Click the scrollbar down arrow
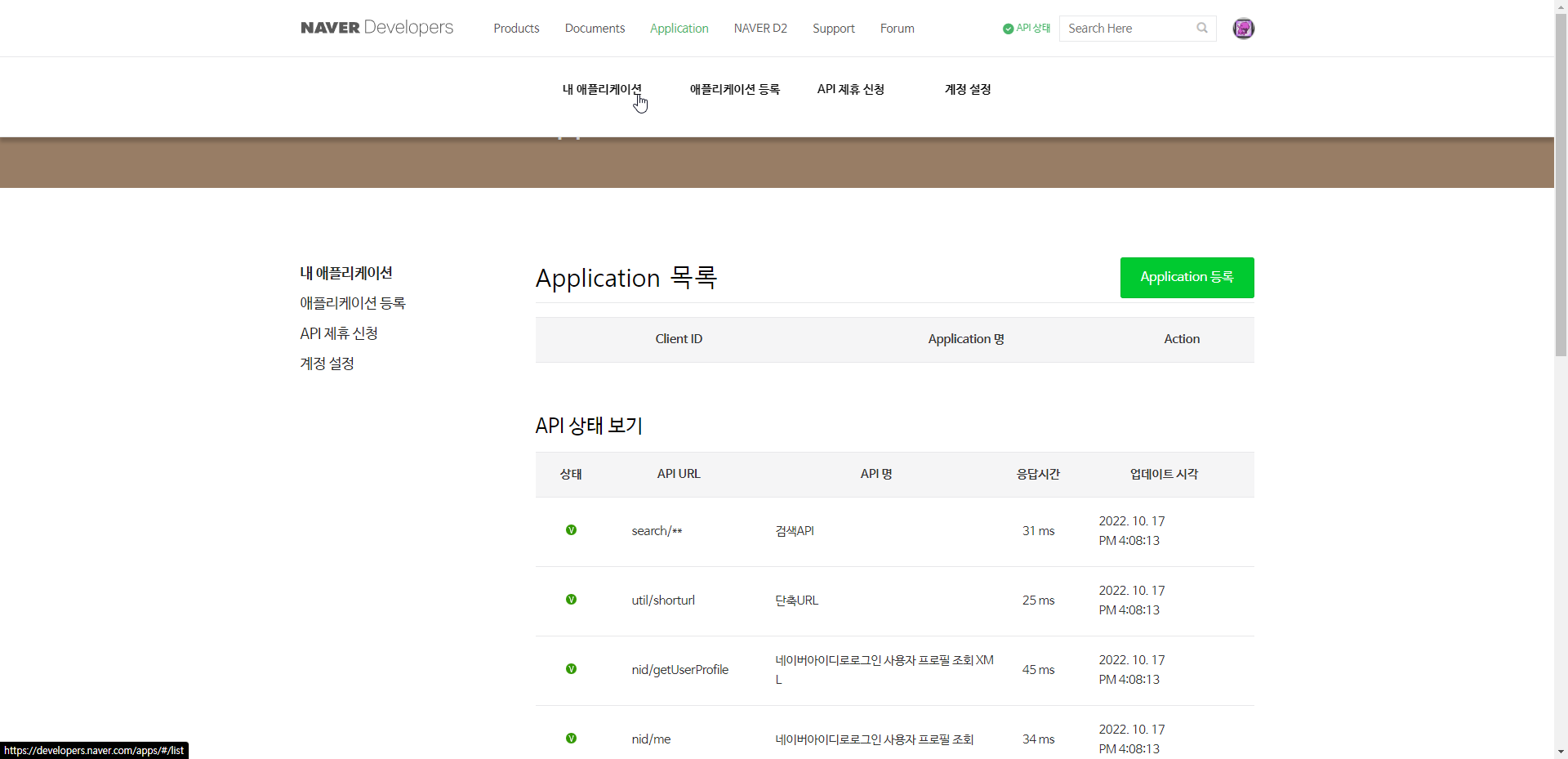The image size is (1568, 759). 1561,752
